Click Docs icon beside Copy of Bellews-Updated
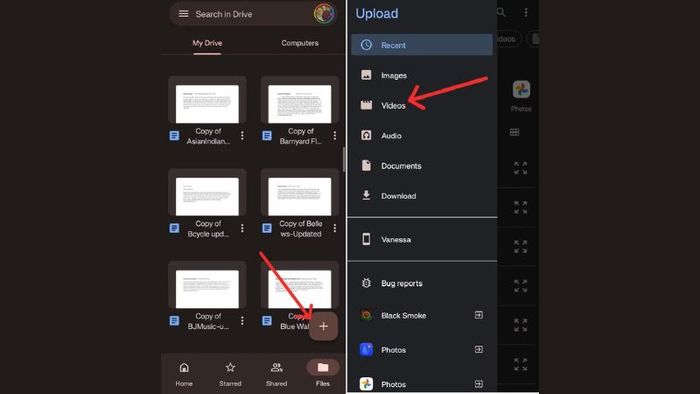 click(x=267, y=228)
